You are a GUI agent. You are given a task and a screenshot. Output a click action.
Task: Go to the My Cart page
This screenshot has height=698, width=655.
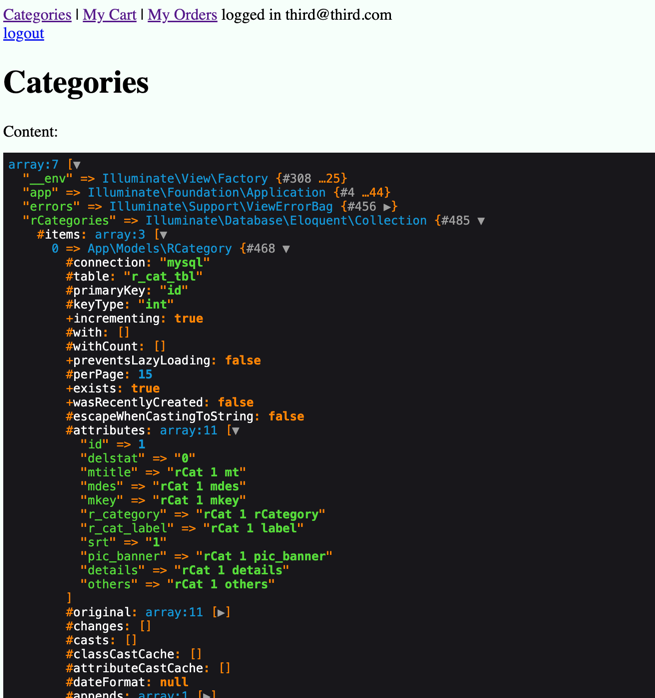[109, 15]
